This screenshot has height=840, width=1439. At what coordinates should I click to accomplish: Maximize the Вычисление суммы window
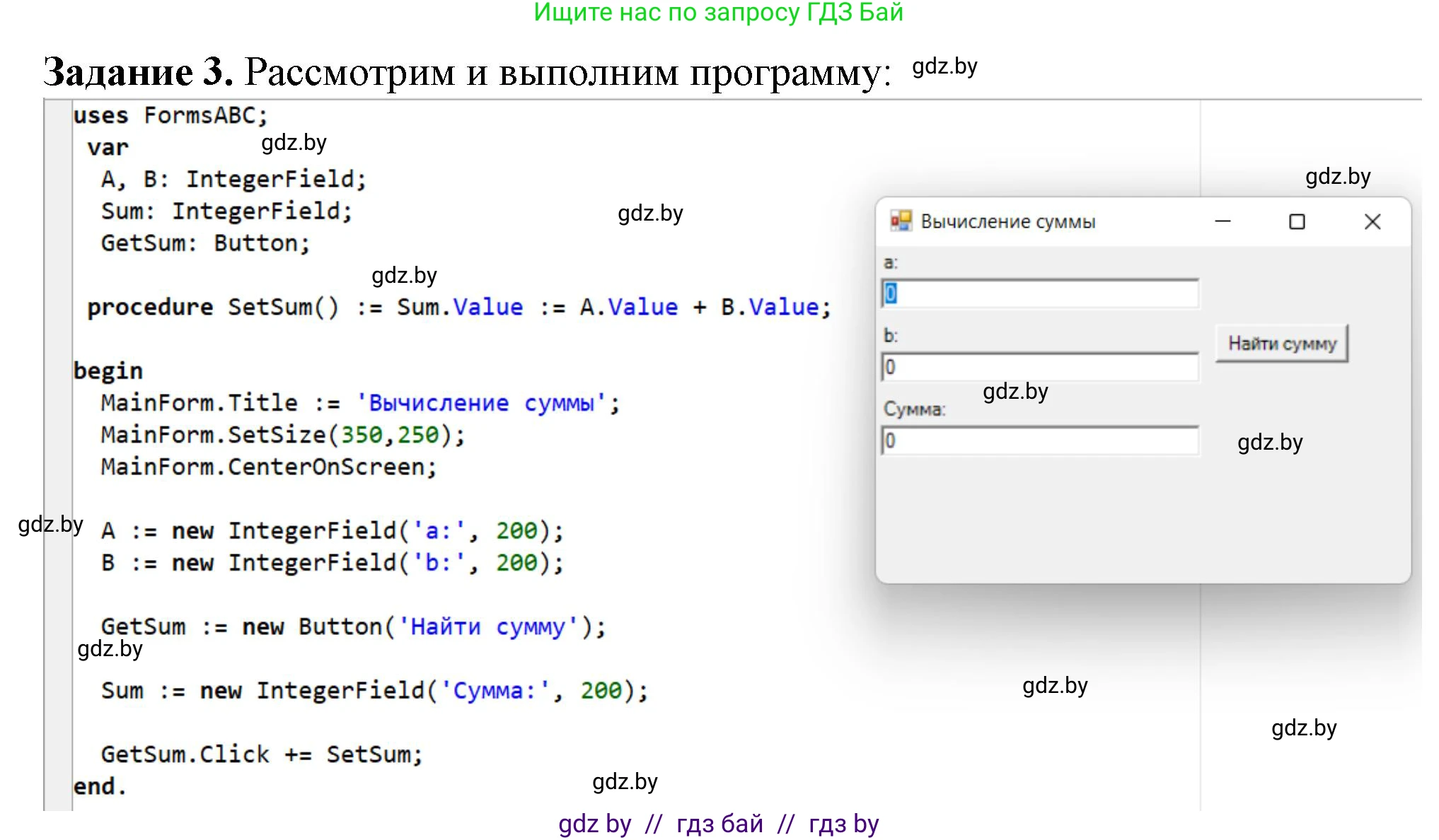tap(1297, 222)
